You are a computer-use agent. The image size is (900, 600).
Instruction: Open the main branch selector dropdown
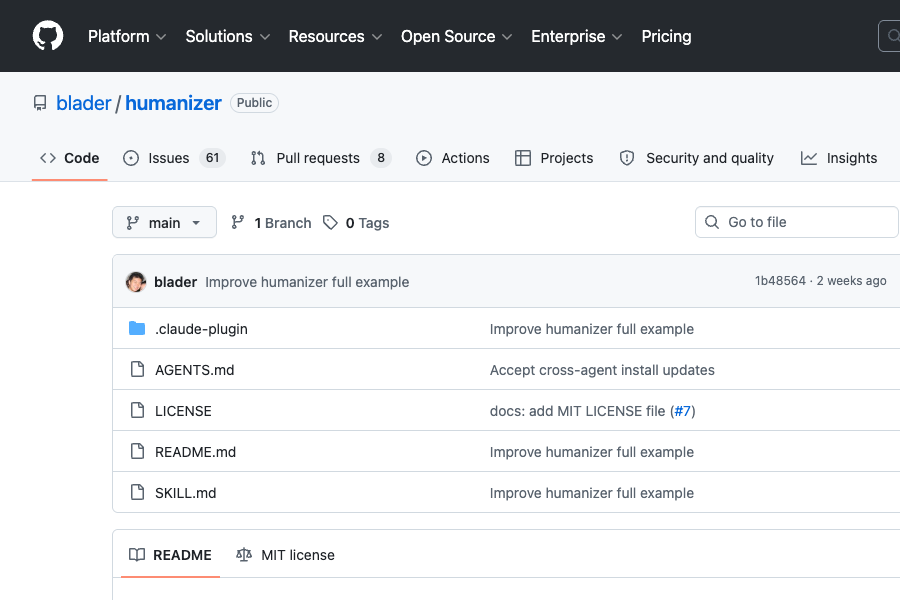point(164,222)
